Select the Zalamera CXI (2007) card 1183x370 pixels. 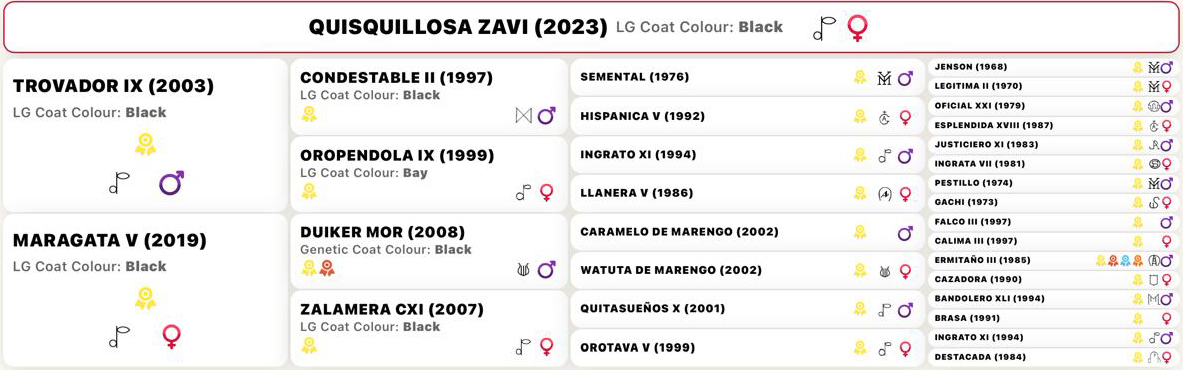[x=429, y=328]
